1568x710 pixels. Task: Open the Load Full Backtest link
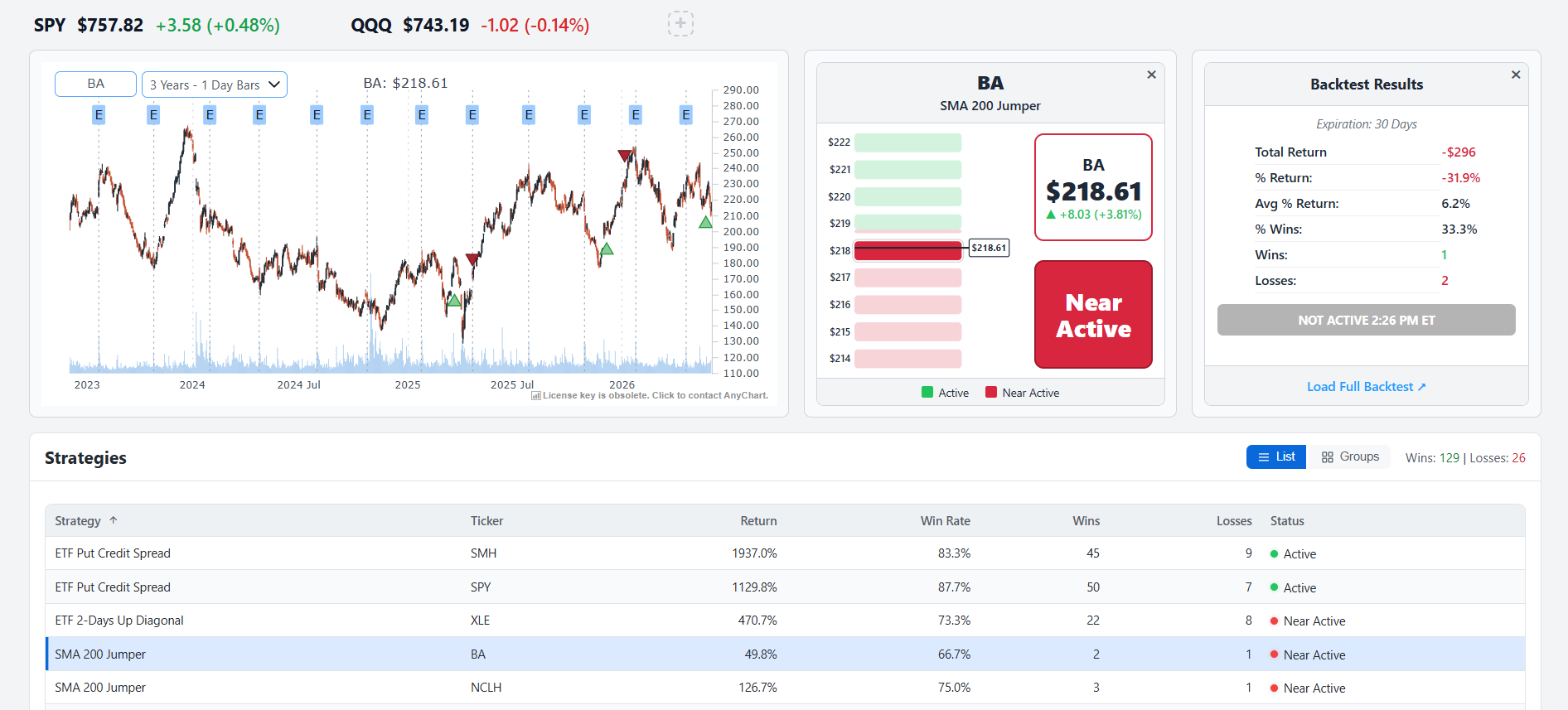(x=1366, y=387)
